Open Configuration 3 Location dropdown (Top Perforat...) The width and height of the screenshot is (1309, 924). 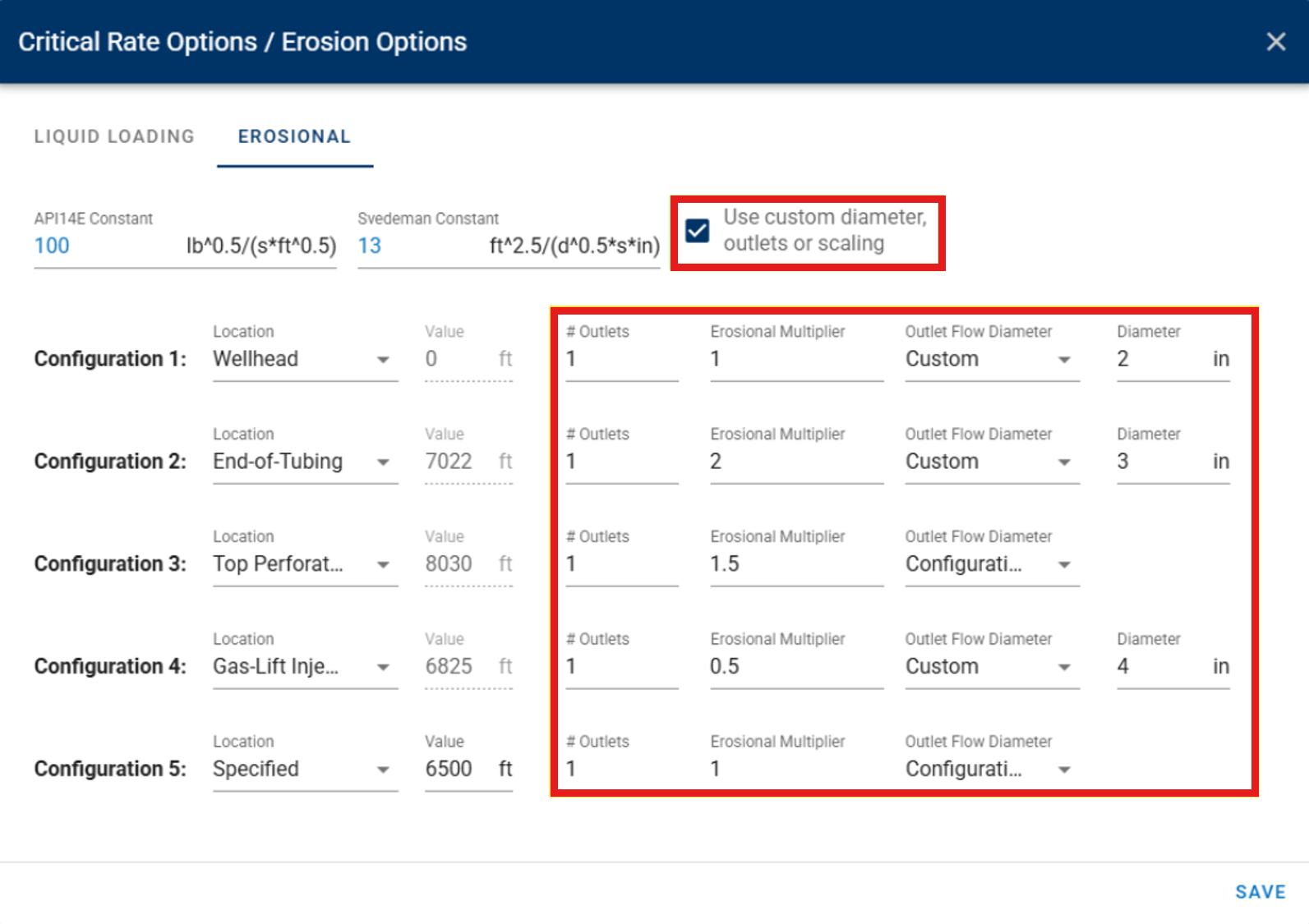tap(305, 564)
